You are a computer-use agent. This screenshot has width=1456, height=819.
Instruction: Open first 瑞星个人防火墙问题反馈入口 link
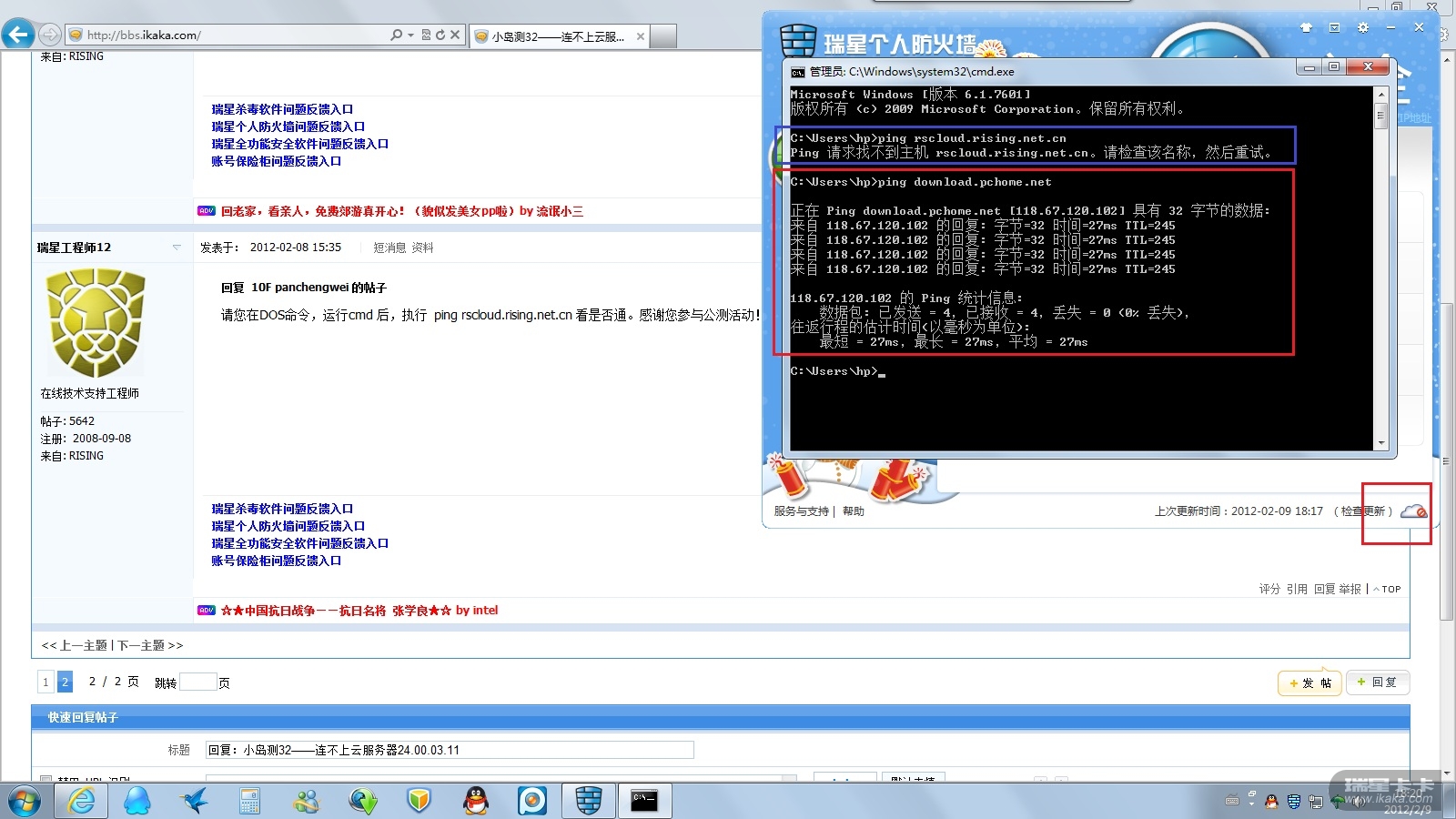(x=288, y=126)
